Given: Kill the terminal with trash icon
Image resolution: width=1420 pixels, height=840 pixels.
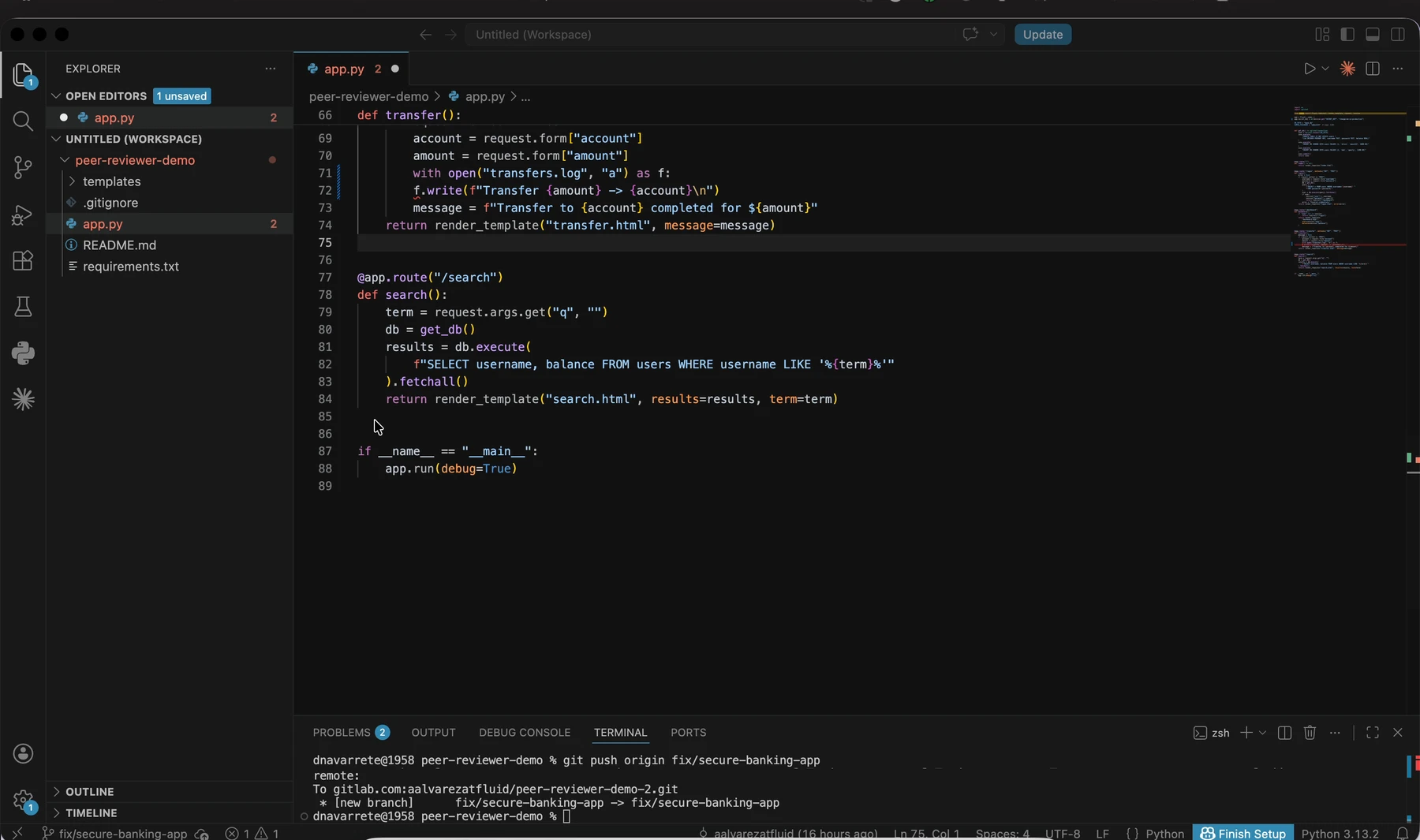Looking at the screenshot, I should (1310, 733).
